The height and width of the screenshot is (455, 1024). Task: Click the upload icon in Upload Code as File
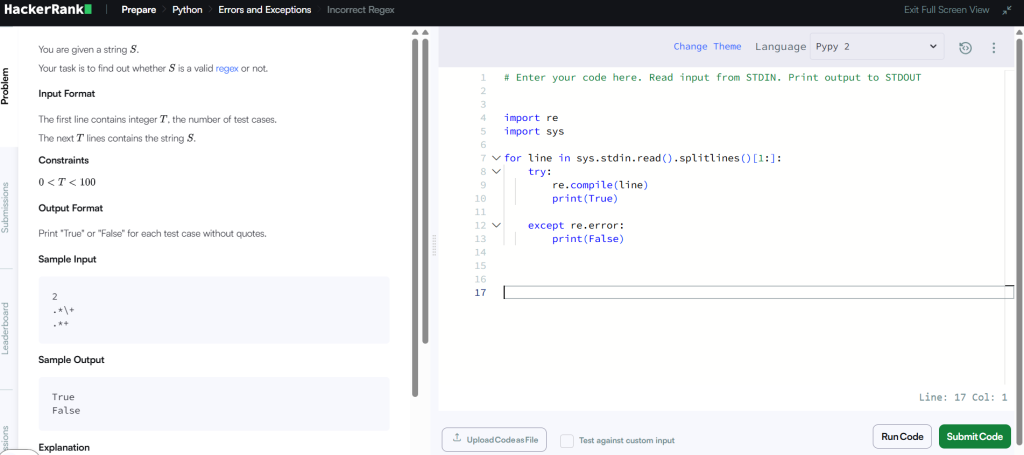click(x=457, y=439)
